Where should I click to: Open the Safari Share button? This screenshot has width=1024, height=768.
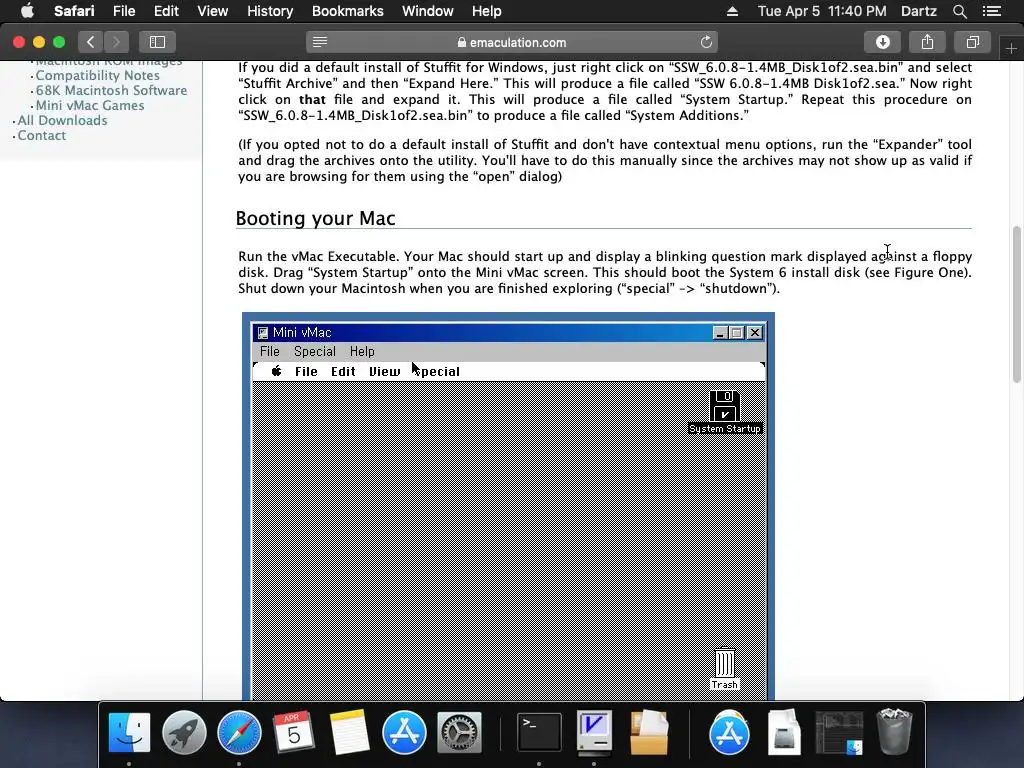pos(927,42)
